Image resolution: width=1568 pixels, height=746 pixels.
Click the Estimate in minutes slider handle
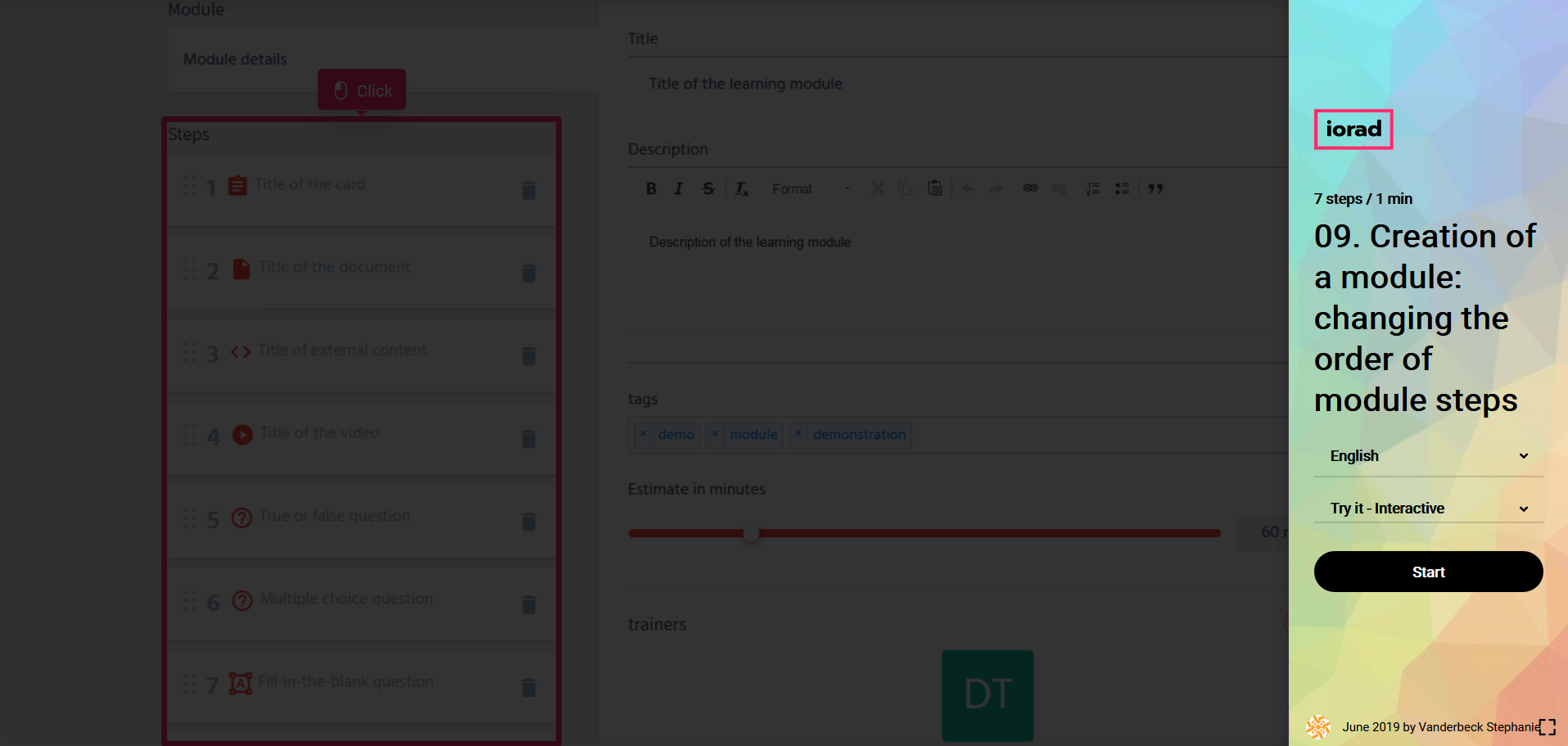pyautogui.click(x=751, y=533)
